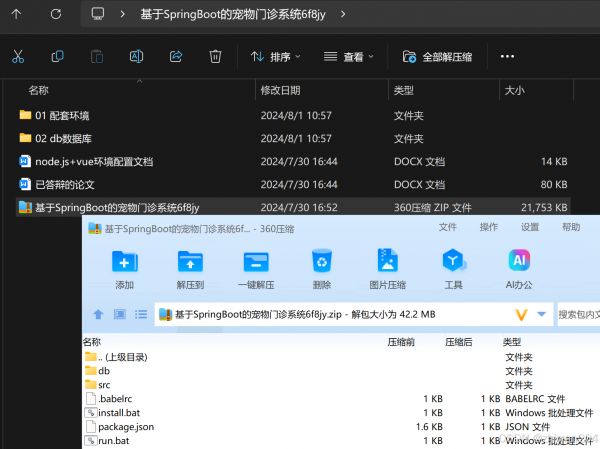The image size is (600, 449).
Task: Go up one level with blue arrow in 360压缩
Action: pos(98,315)
